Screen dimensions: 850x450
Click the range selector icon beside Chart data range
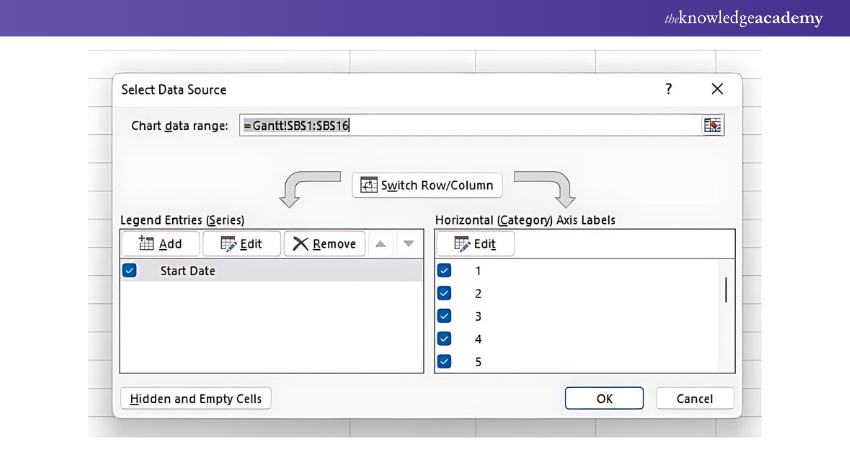coord(712,126)
